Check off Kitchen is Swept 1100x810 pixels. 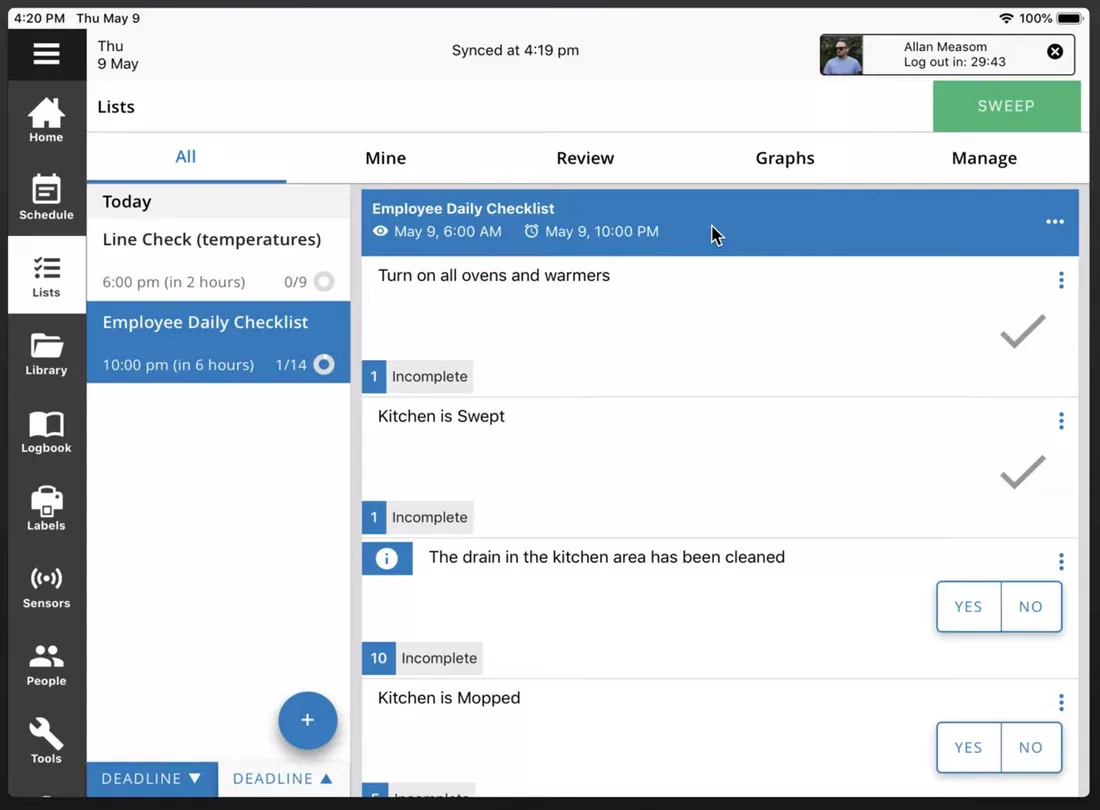(x=1023, y=472)
